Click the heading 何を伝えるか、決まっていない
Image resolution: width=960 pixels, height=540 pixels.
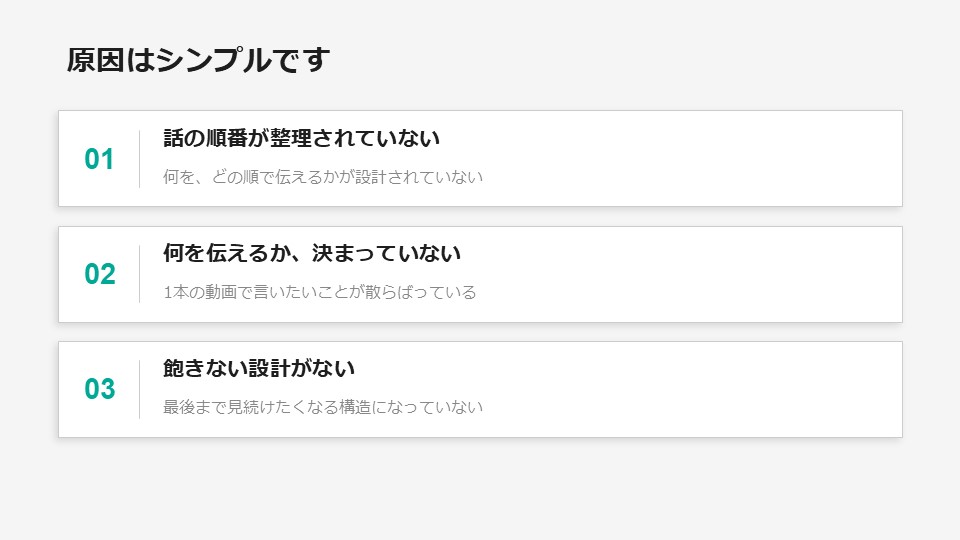[312, 253]
